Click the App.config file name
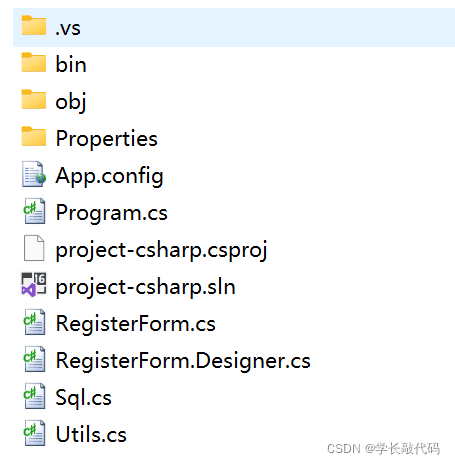455x464 pixels. [109, 176]
